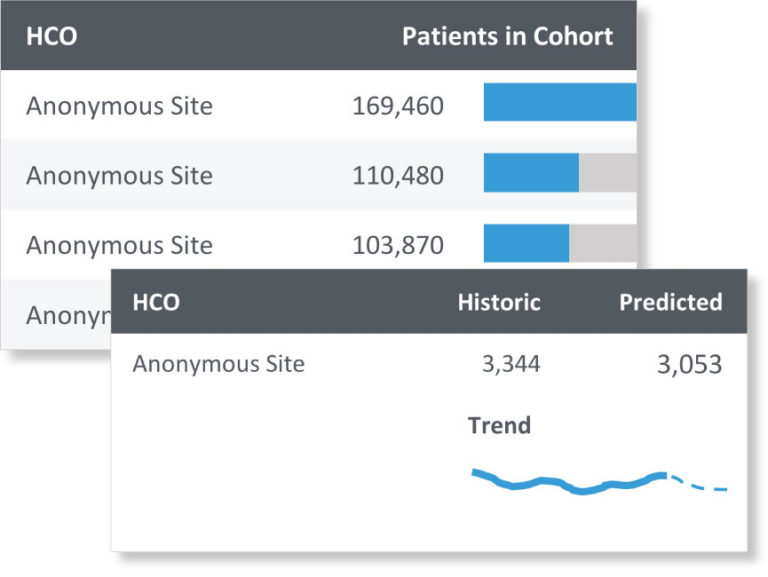The width and height of the screenshot is (768, 577).
Task: Click the HCO column header in back table
Action: tap(51, 36)
